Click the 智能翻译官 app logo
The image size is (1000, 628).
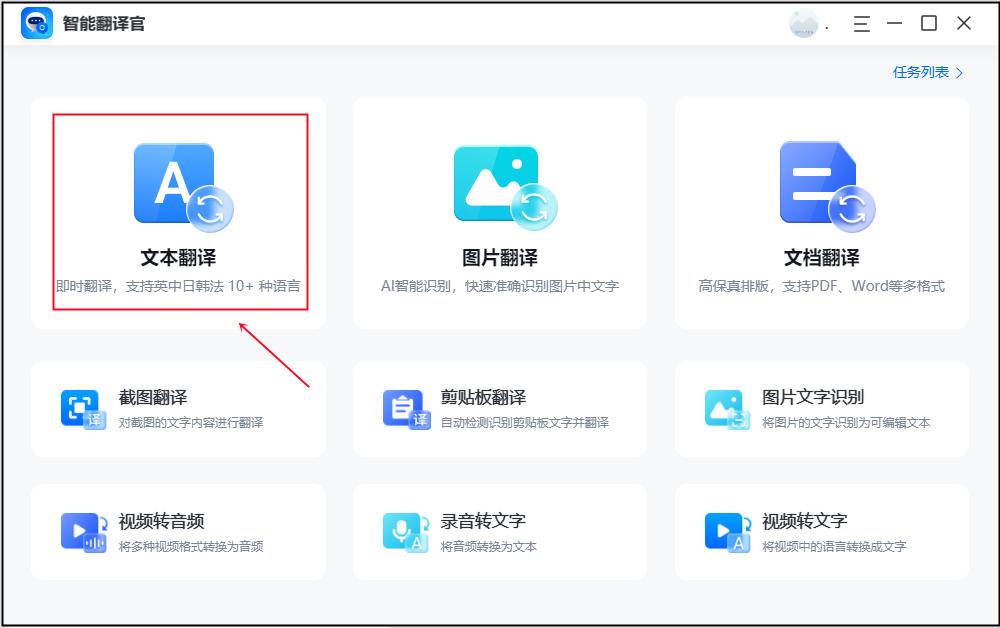(38, 23)
